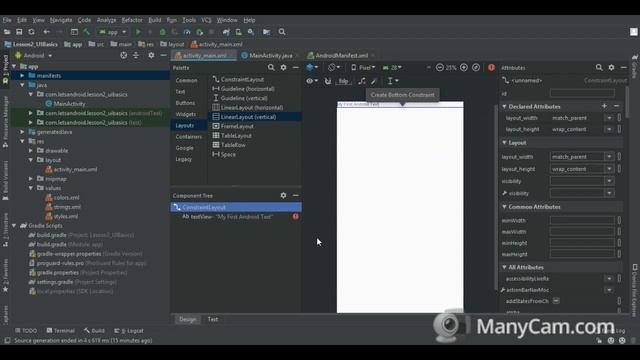Collapse the All Attributes section

tap(504, 267)
